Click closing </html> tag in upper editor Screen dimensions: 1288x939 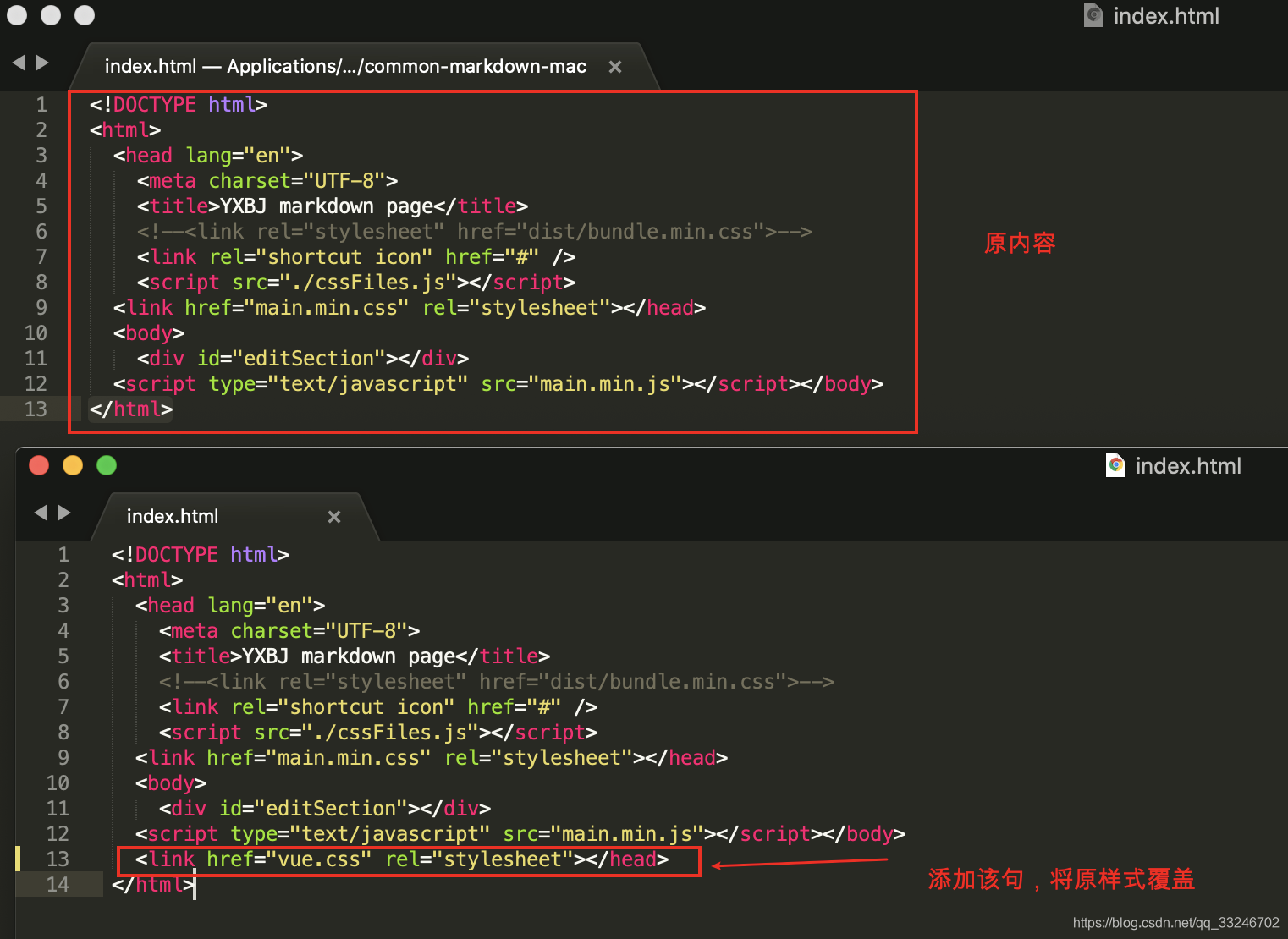click(131, 409)
